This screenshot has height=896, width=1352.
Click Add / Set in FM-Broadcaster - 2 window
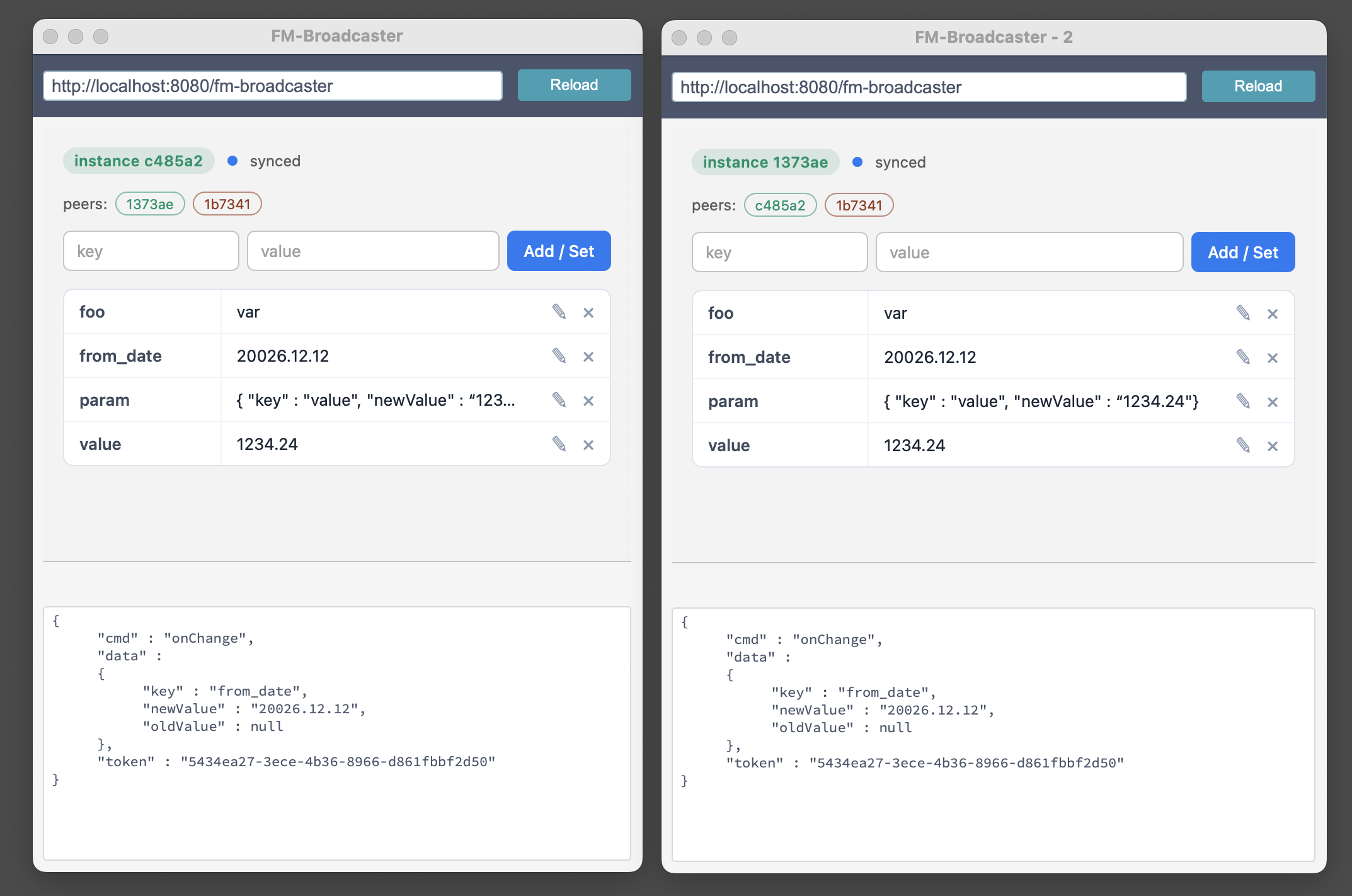[x=1243, y=252]
